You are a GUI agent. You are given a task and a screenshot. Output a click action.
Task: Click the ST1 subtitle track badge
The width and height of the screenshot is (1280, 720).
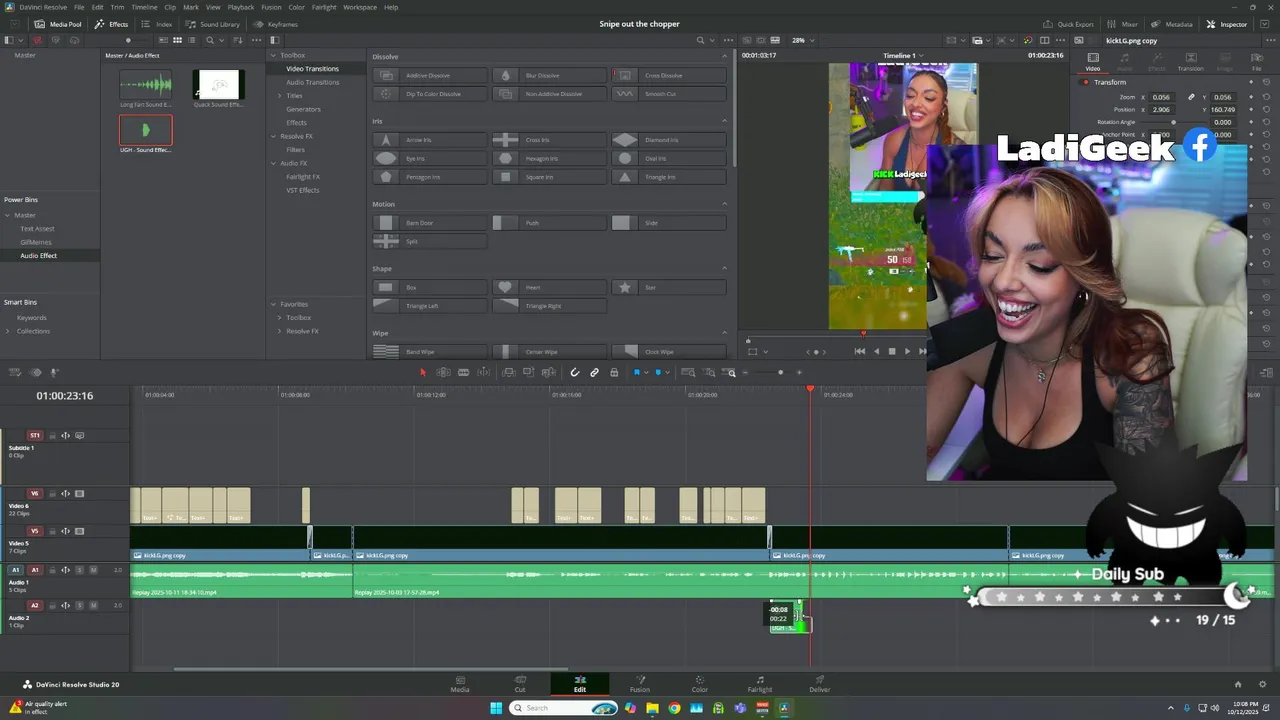(x=35, y=435)
